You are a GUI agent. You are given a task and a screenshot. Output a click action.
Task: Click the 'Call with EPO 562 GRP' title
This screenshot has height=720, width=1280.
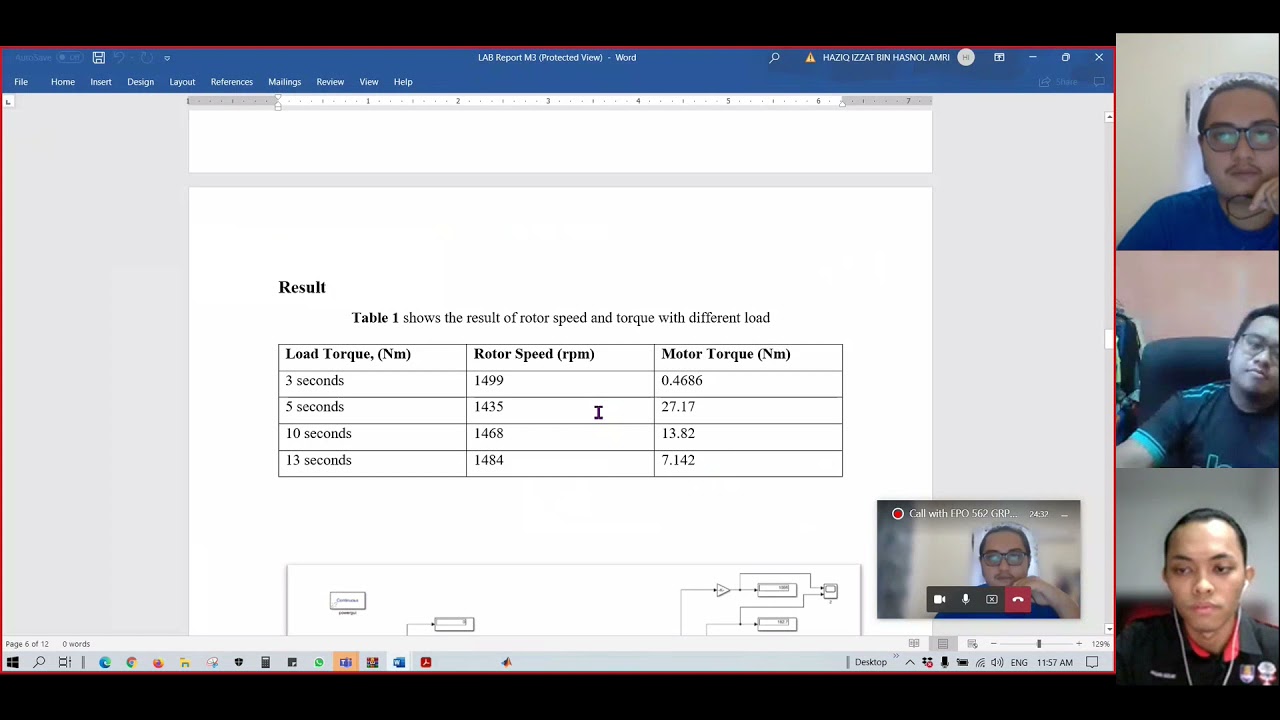pos(962,514)
